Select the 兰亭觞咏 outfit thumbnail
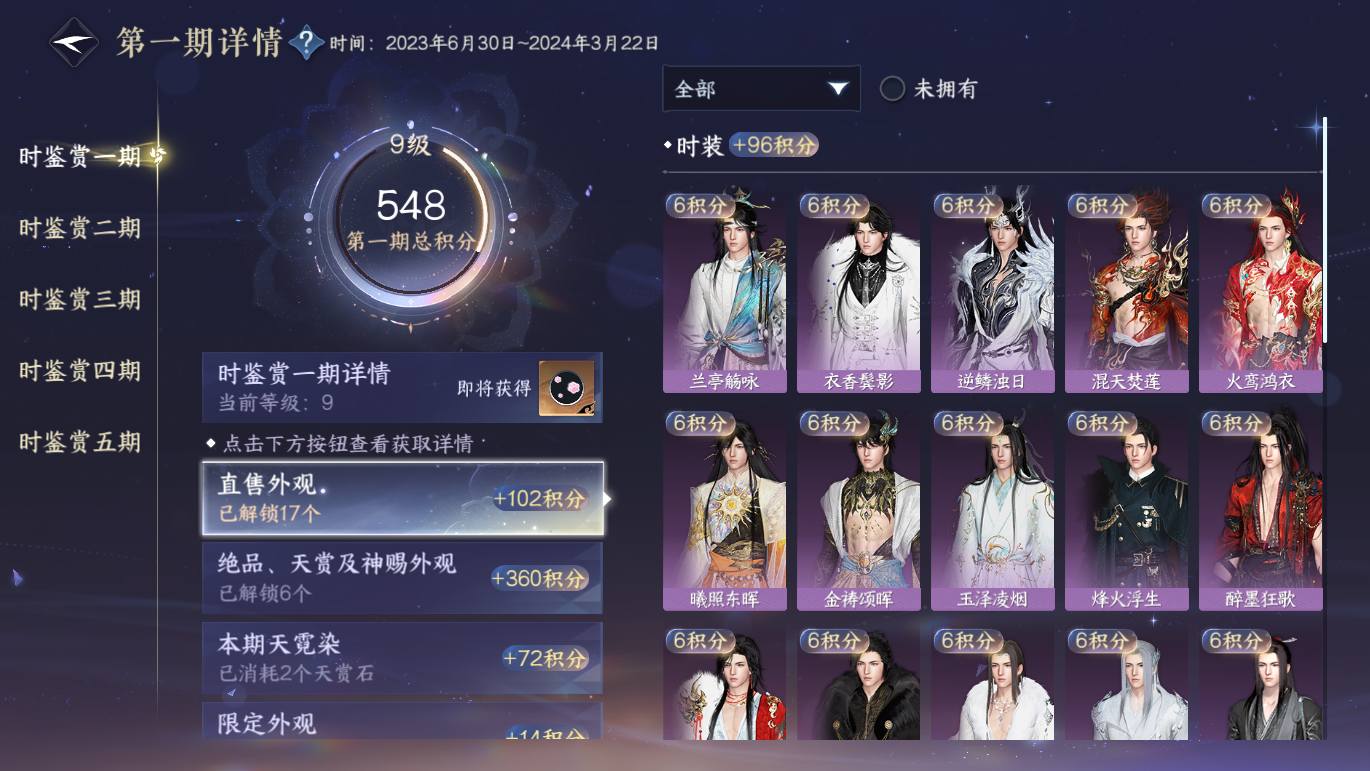 click(724, 290)
